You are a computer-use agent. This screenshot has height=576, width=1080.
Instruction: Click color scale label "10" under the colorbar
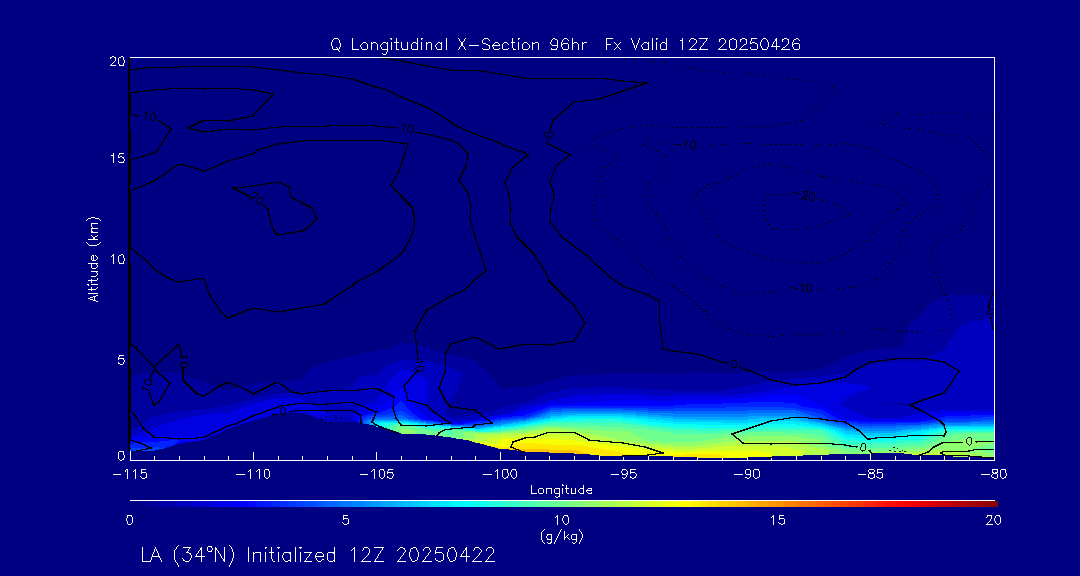(x=561, y=521)
